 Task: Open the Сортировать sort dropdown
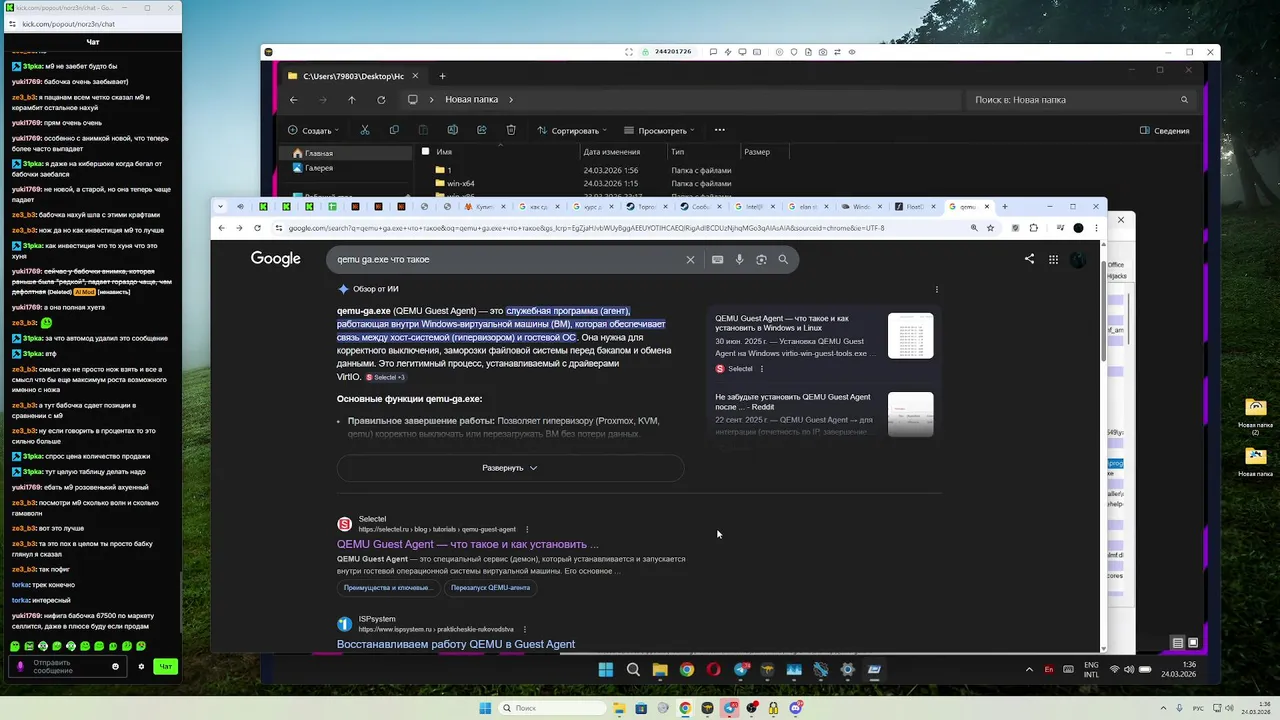[x=573, y=130]
